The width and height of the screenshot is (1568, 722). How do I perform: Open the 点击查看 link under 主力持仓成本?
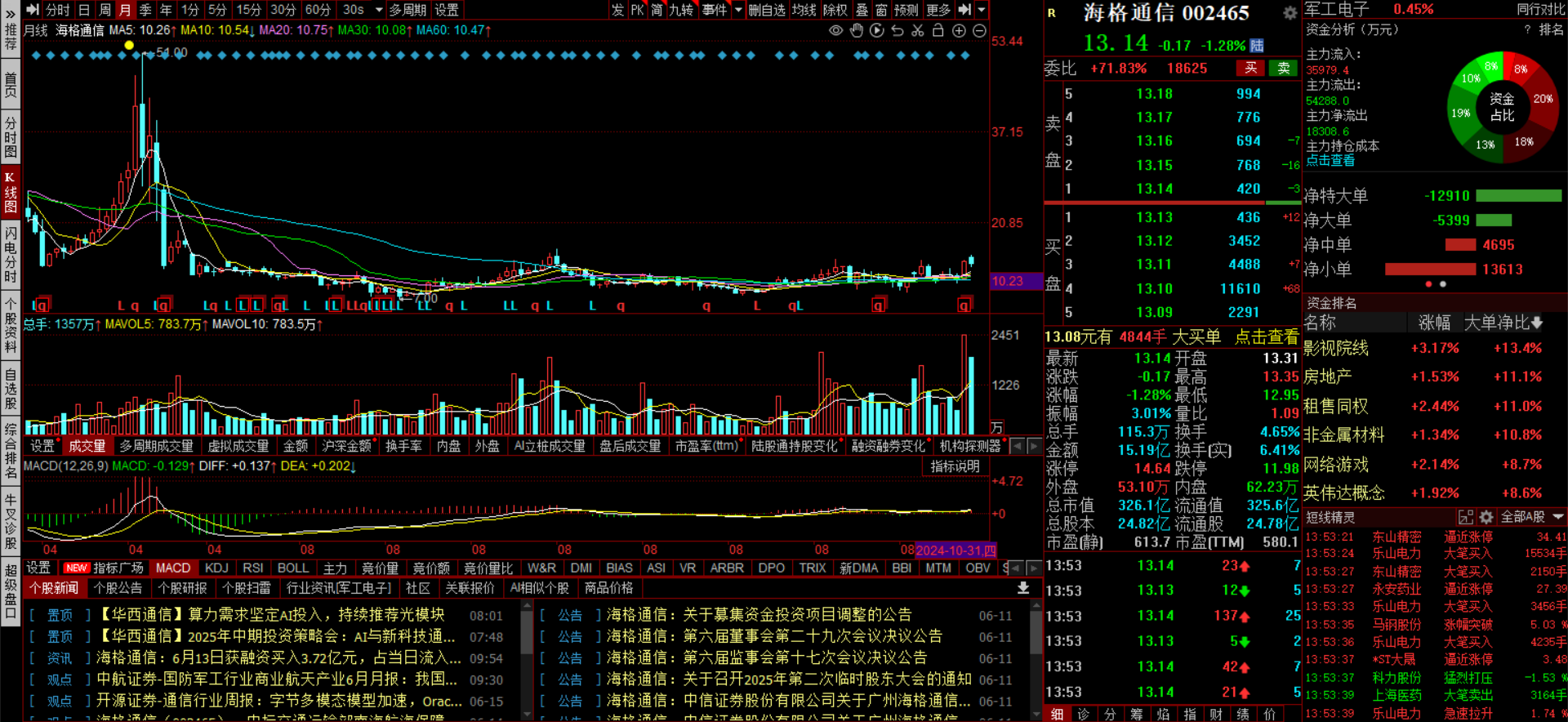[x=1330, y=161]
